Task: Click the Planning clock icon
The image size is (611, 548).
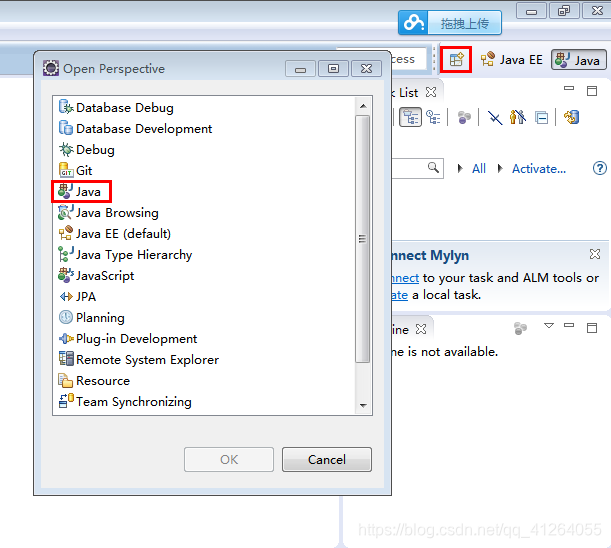Action: [65, 317]
